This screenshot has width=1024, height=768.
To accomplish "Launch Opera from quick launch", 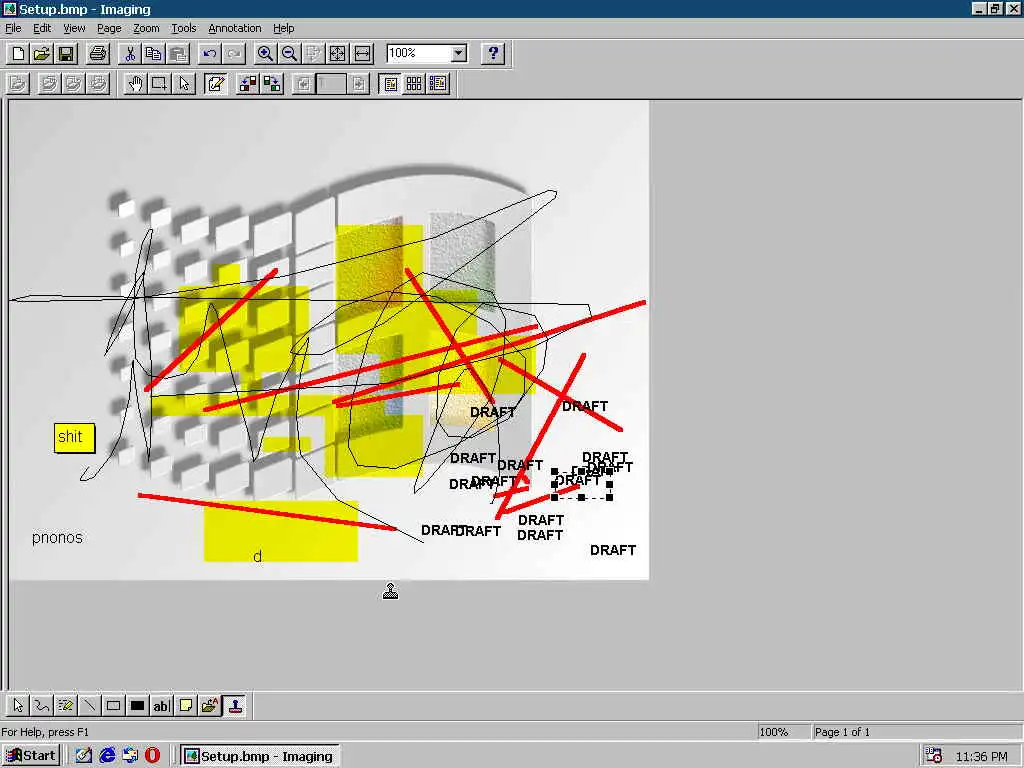I will coord(152,756).
